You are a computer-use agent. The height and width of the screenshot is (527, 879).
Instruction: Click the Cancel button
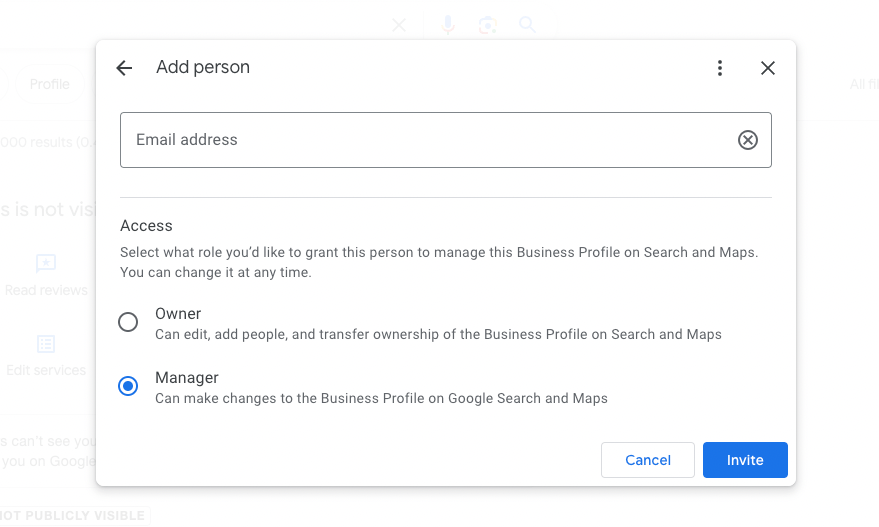[x=648, y=460]
